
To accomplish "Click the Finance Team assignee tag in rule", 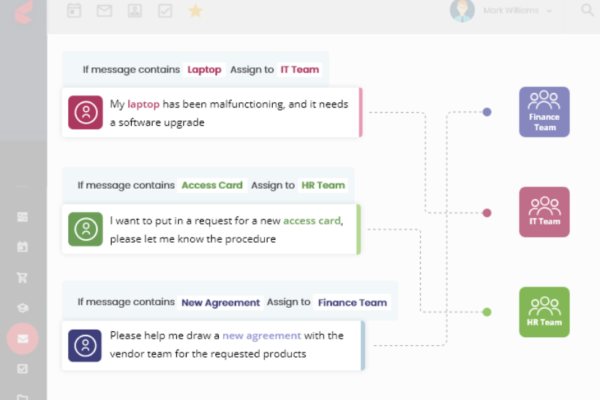I will 352,302.
